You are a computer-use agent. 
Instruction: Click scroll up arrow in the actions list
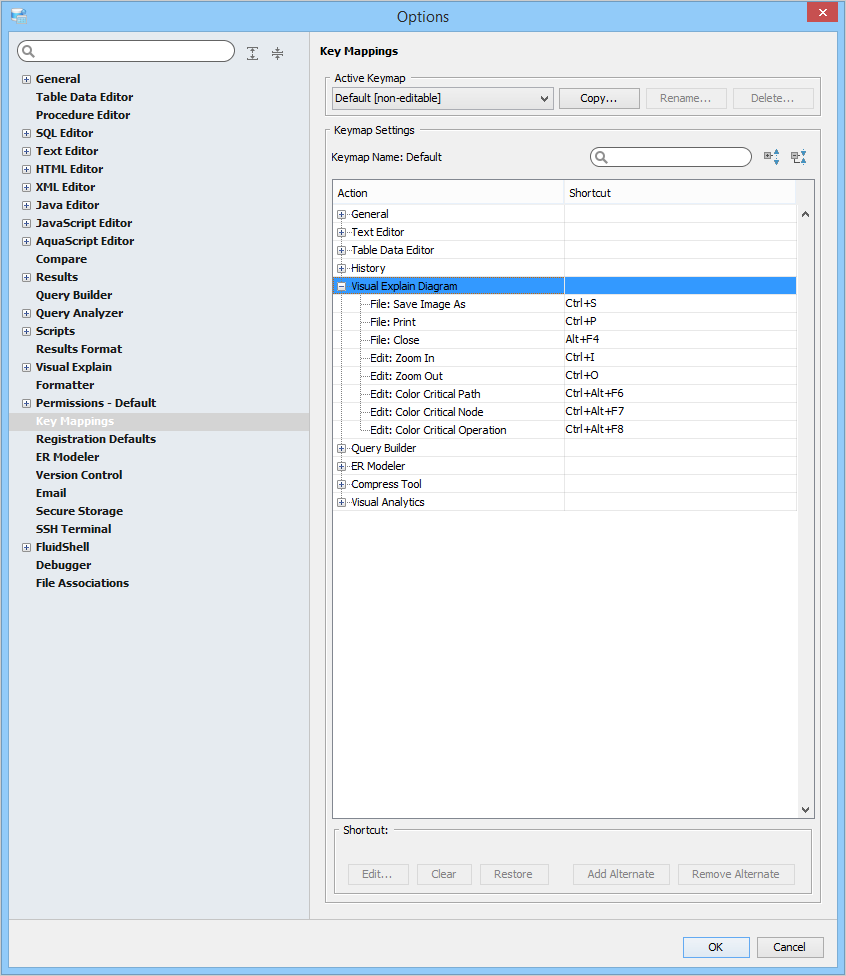click(806, 214)
